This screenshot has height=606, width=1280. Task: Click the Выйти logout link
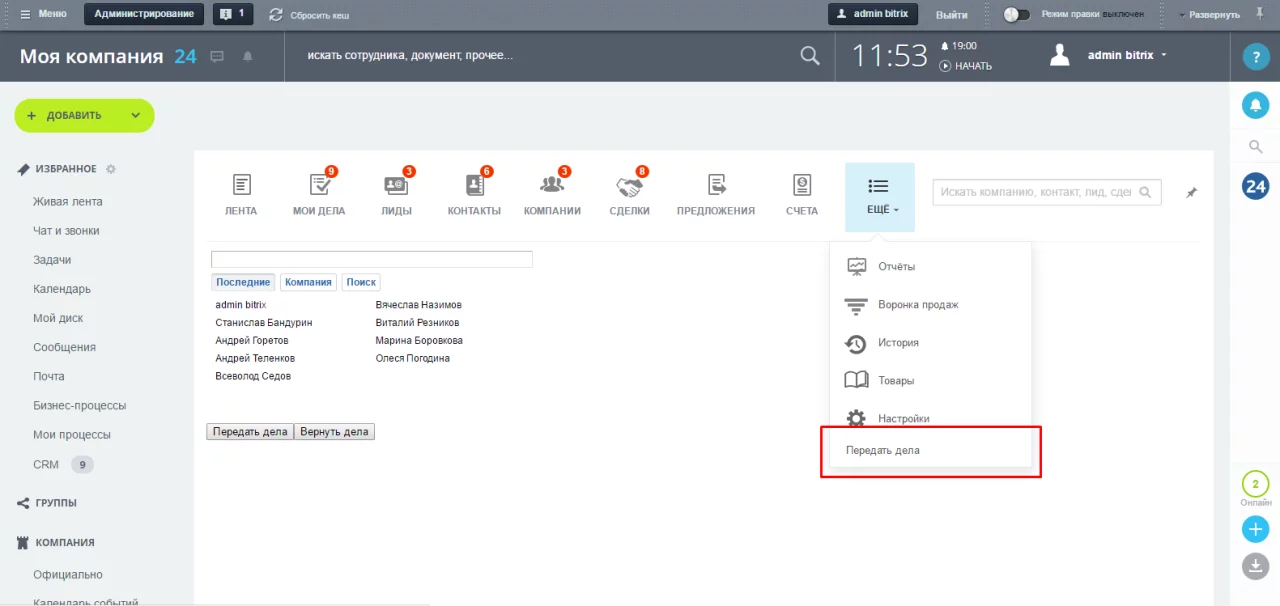(x=951, y=15)
